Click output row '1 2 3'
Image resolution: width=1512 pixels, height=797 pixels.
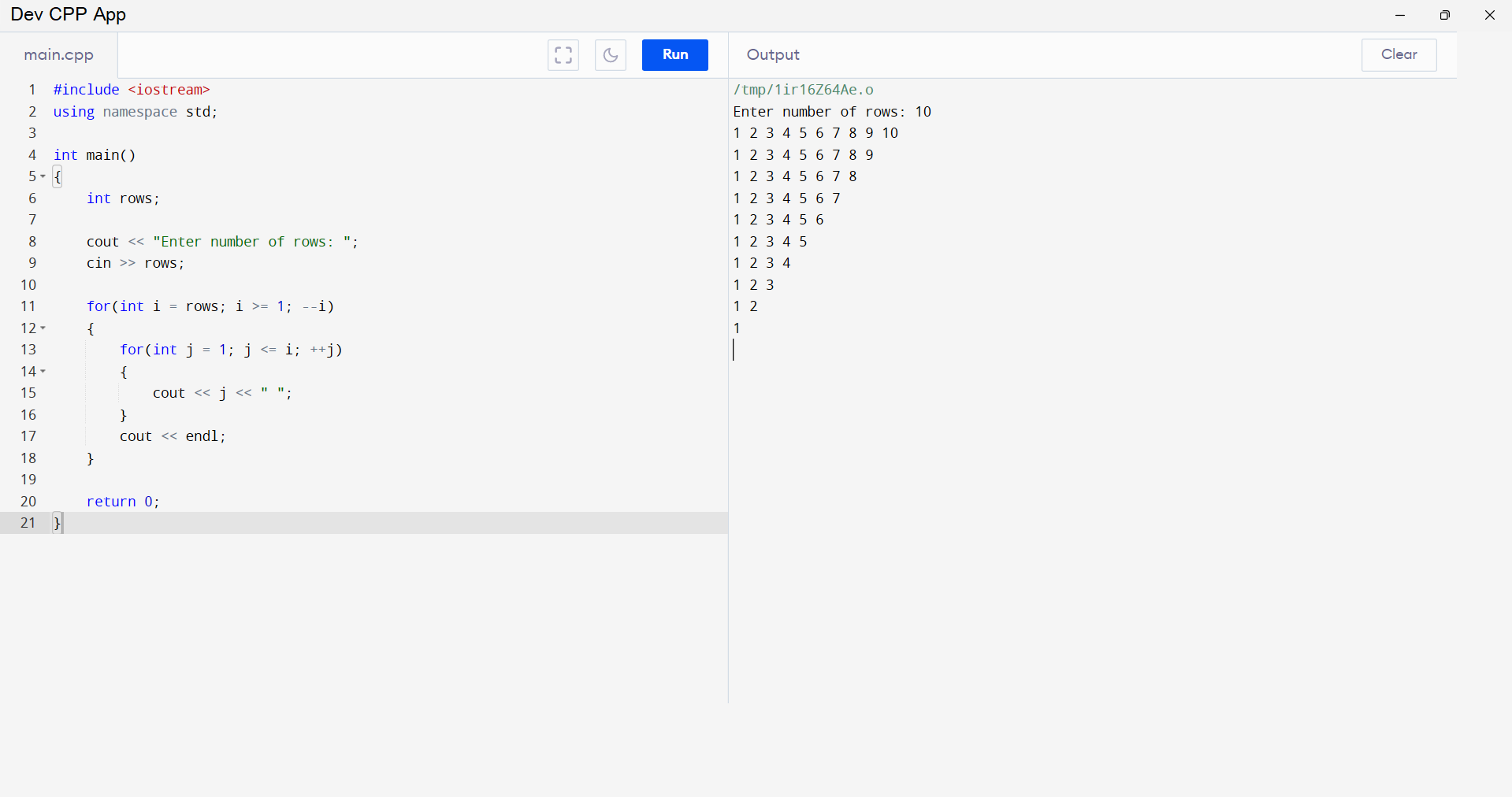pyautogui.click(x=754, y=285)
